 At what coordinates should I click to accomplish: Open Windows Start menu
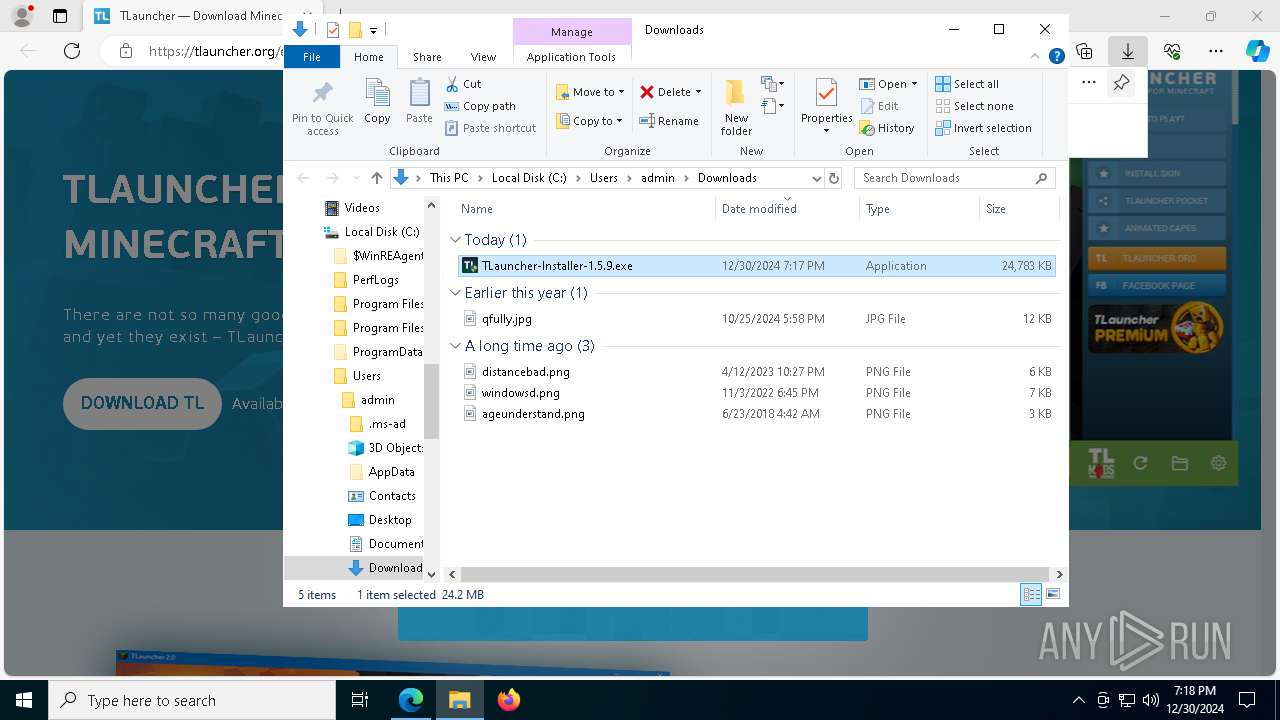23,700
